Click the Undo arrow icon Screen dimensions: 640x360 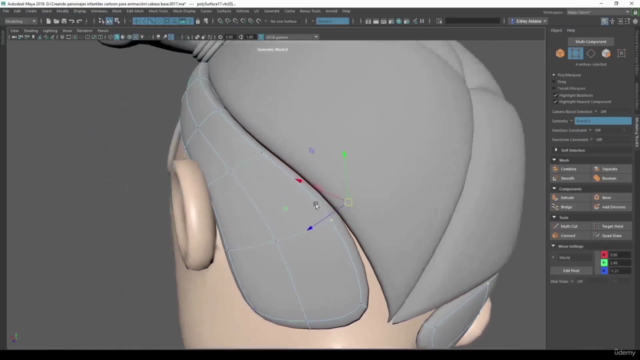click(71, 21)
